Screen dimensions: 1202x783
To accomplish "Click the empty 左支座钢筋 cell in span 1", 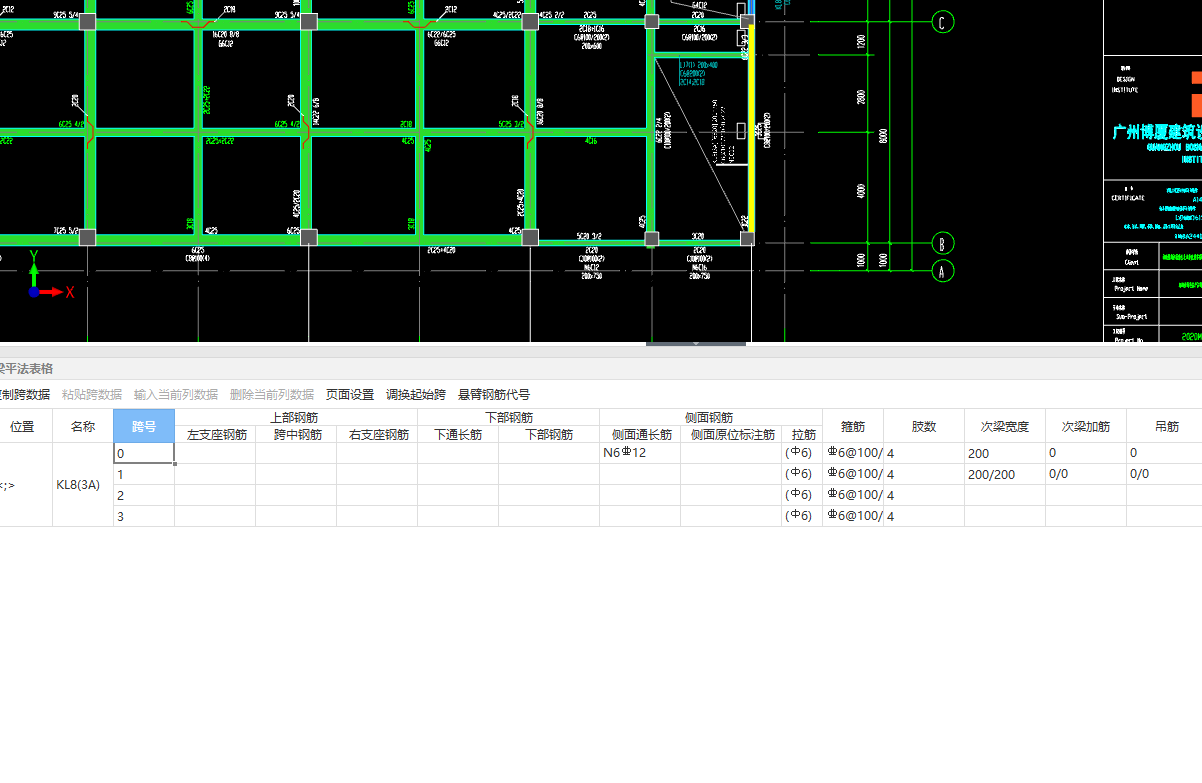I will pos(215,474).
